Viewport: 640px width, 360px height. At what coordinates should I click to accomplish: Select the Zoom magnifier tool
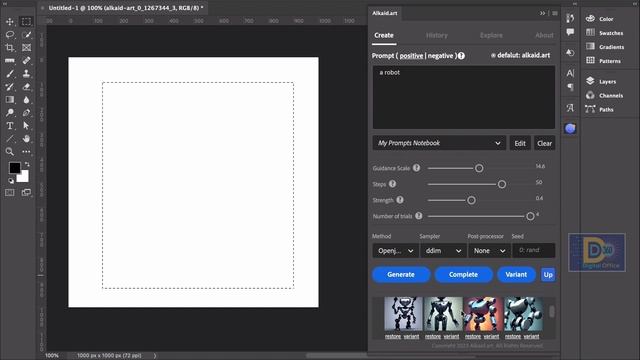pyautogui.click(x=10, y=152)
